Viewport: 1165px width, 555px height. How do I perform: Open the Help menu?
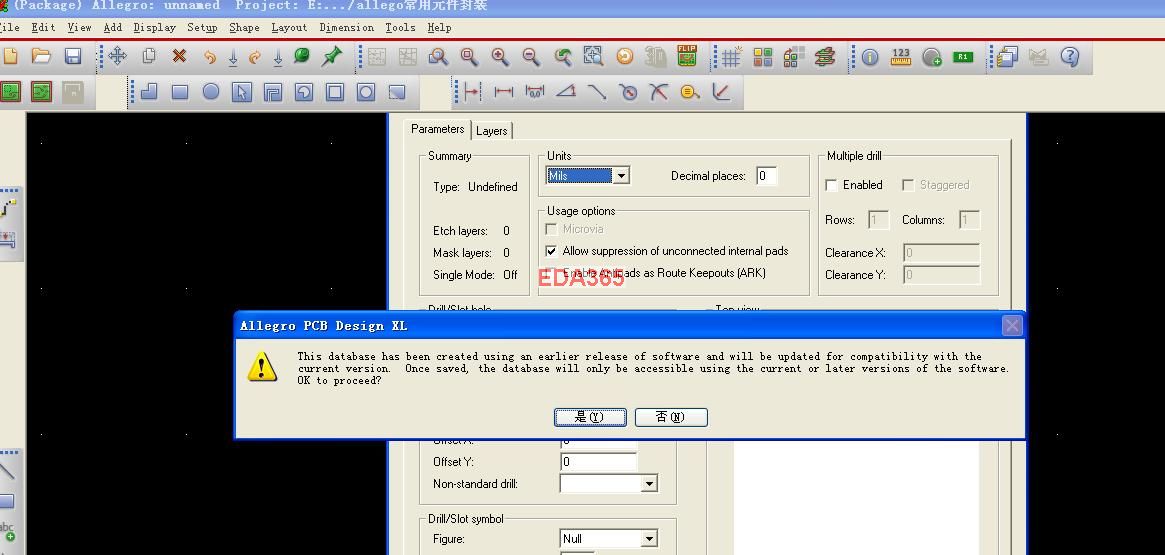click(x=439, y=27)
